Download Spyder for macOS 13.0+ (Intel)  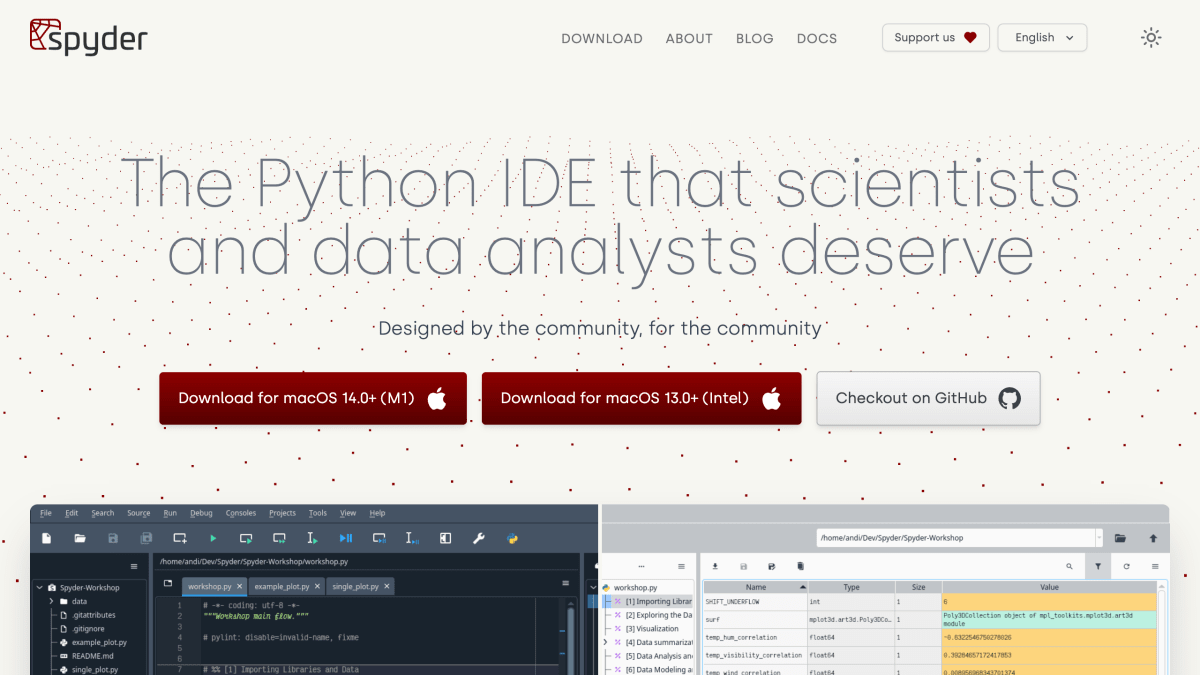point(642,398)
